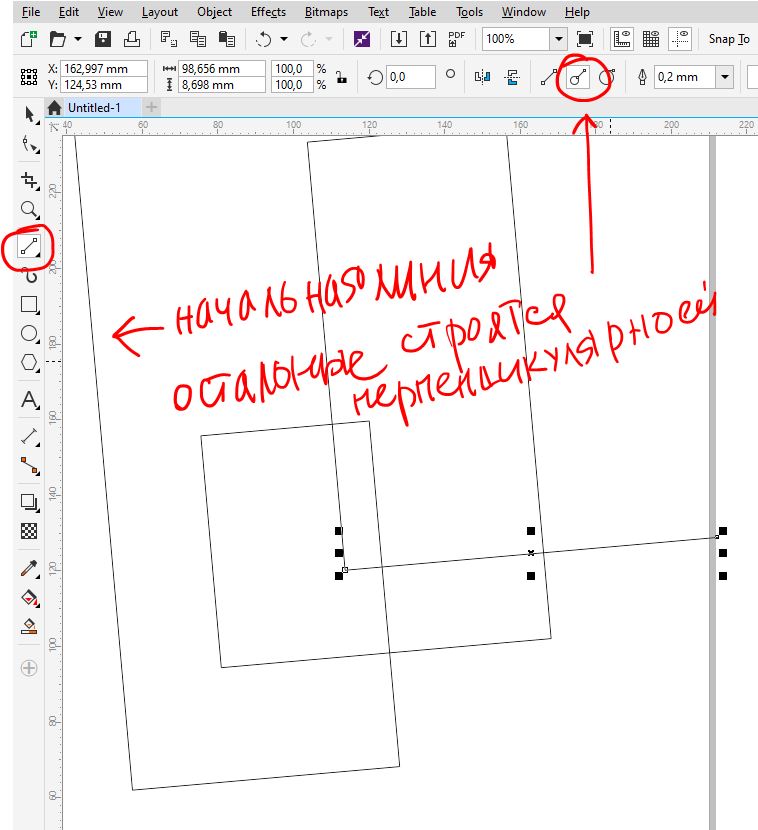The width and height of the screenshot is (758, 830).
Task: Click the Publish to PDF icon
Action: 456,39
